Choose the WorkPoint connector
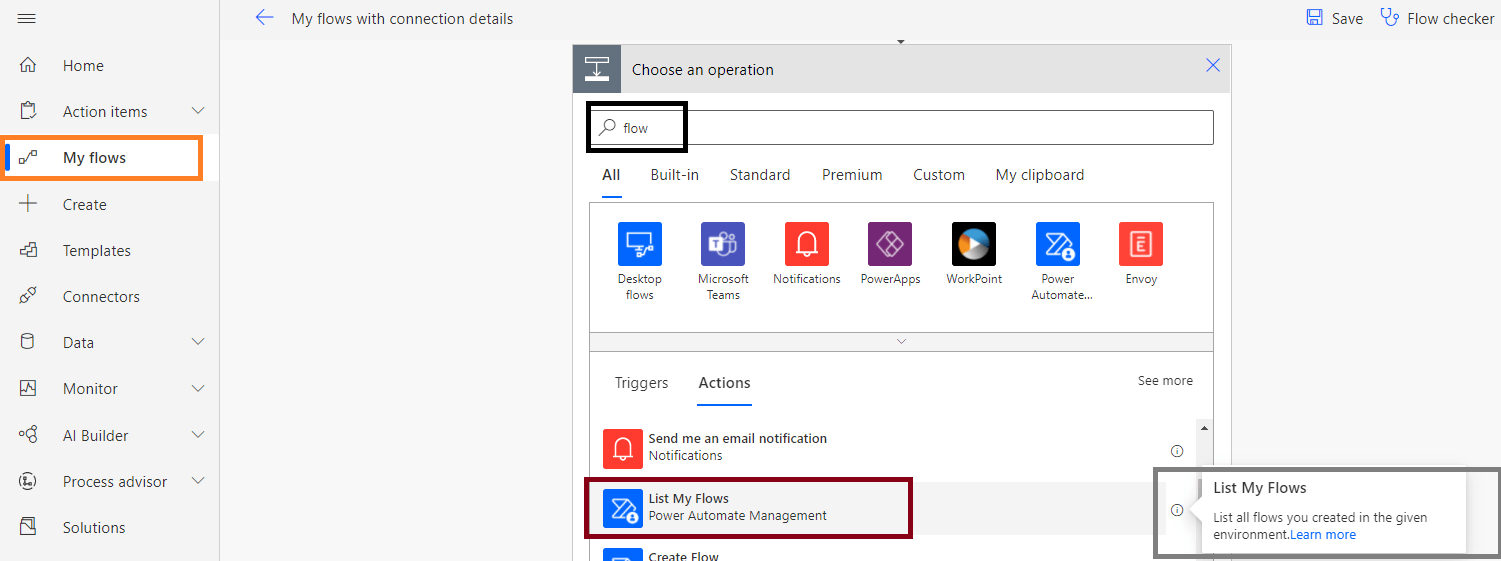Image resolution: width=1501 pixels, height=561 pixels. (974, 254)
